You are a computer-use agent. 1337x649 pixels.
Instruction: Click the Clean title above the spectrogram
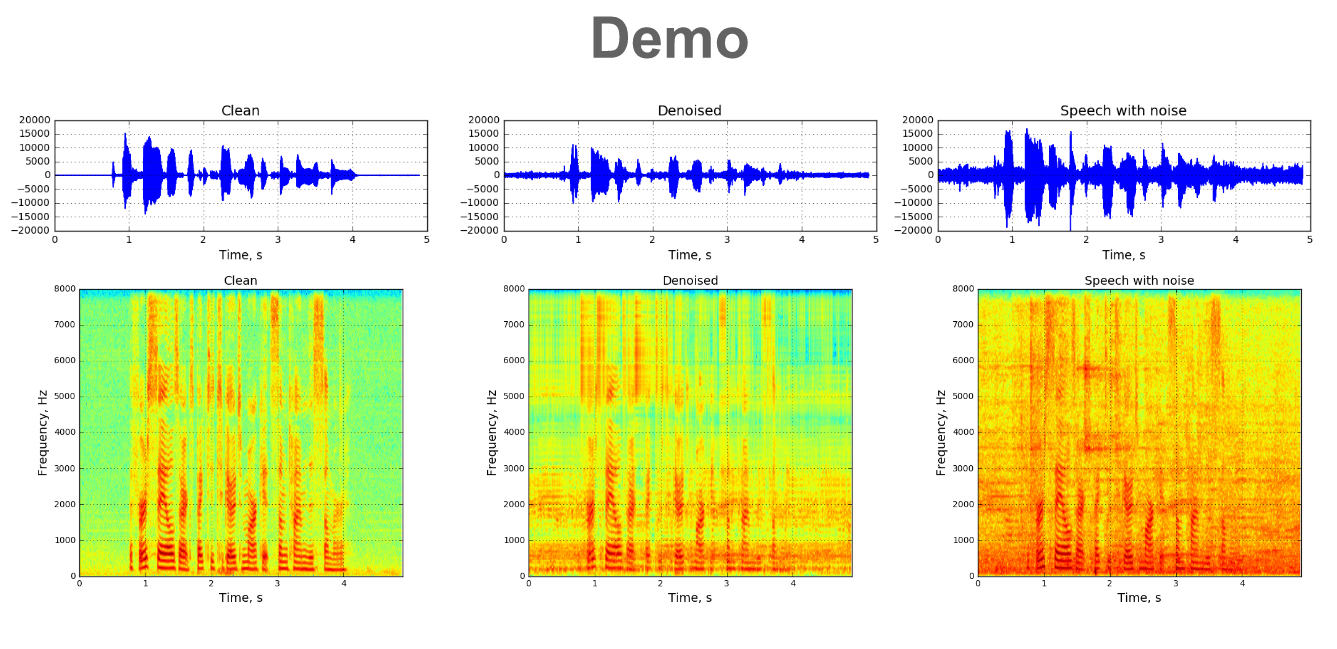(x=240, y=281)
